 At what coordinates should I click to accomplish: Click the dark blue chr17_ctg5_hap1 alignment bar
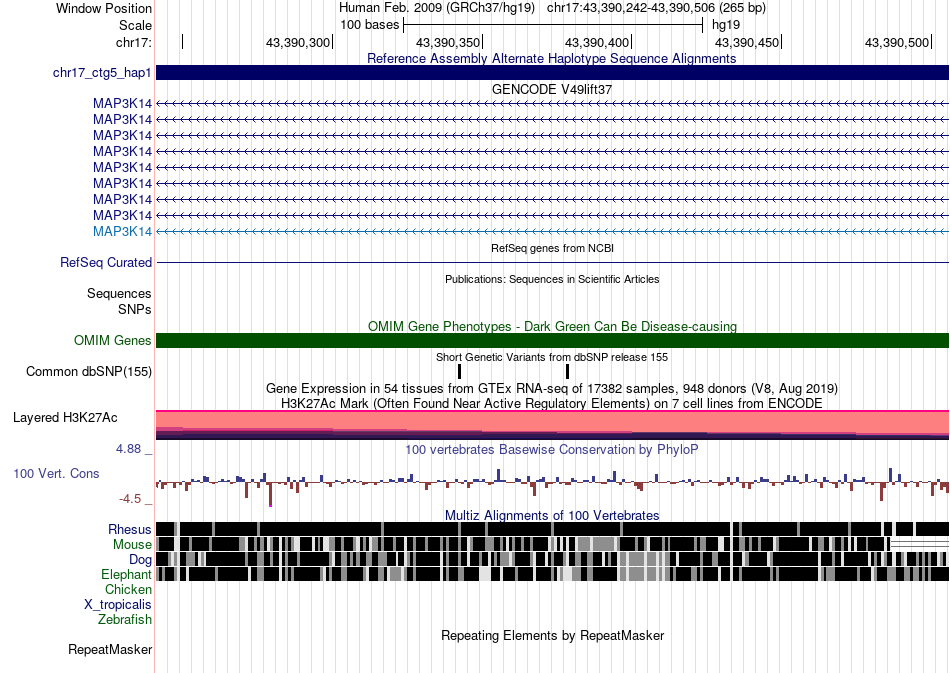pyautogui.click(x=553, y=72)
